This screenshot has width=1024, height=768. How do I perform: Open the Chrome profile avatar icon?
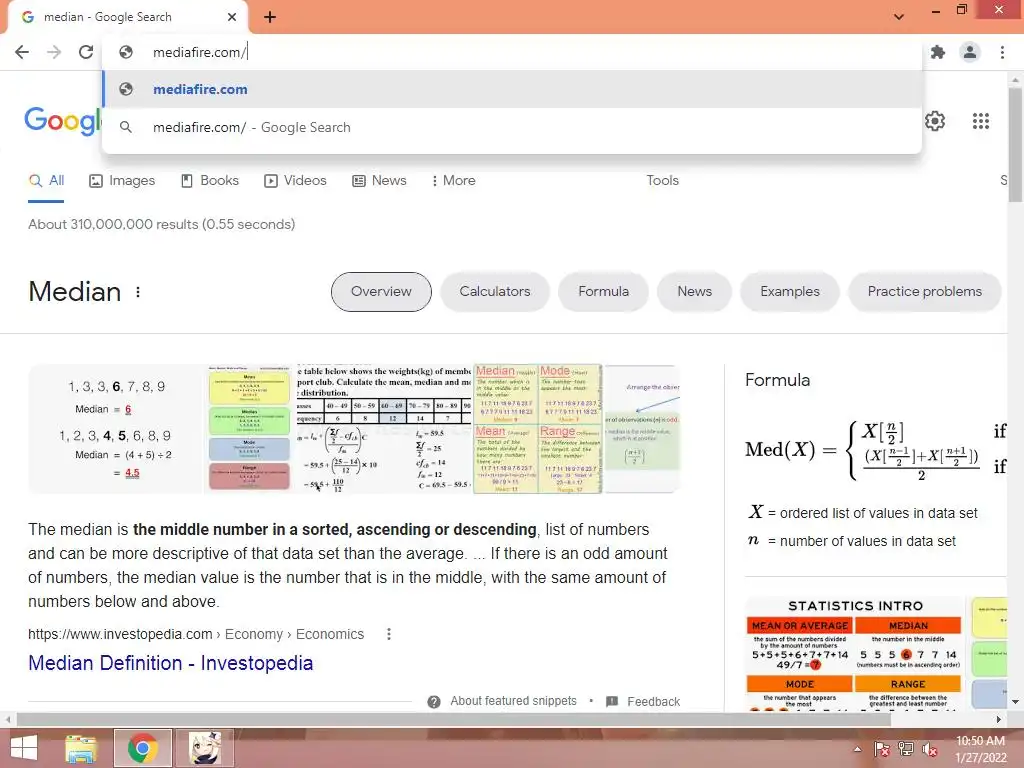point(970,52)
